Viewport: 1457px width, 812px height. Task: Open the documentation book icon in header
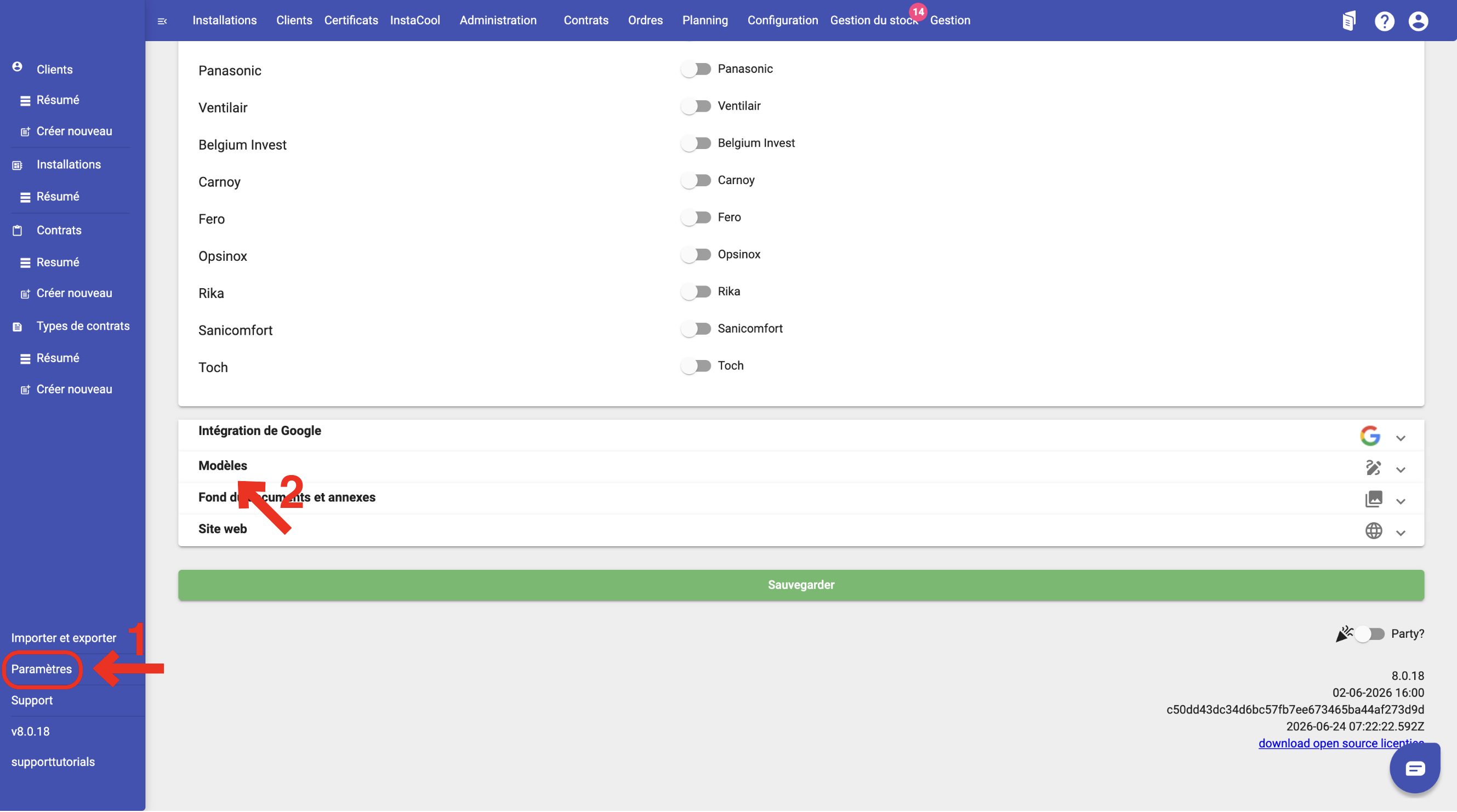click(1349, 21)
